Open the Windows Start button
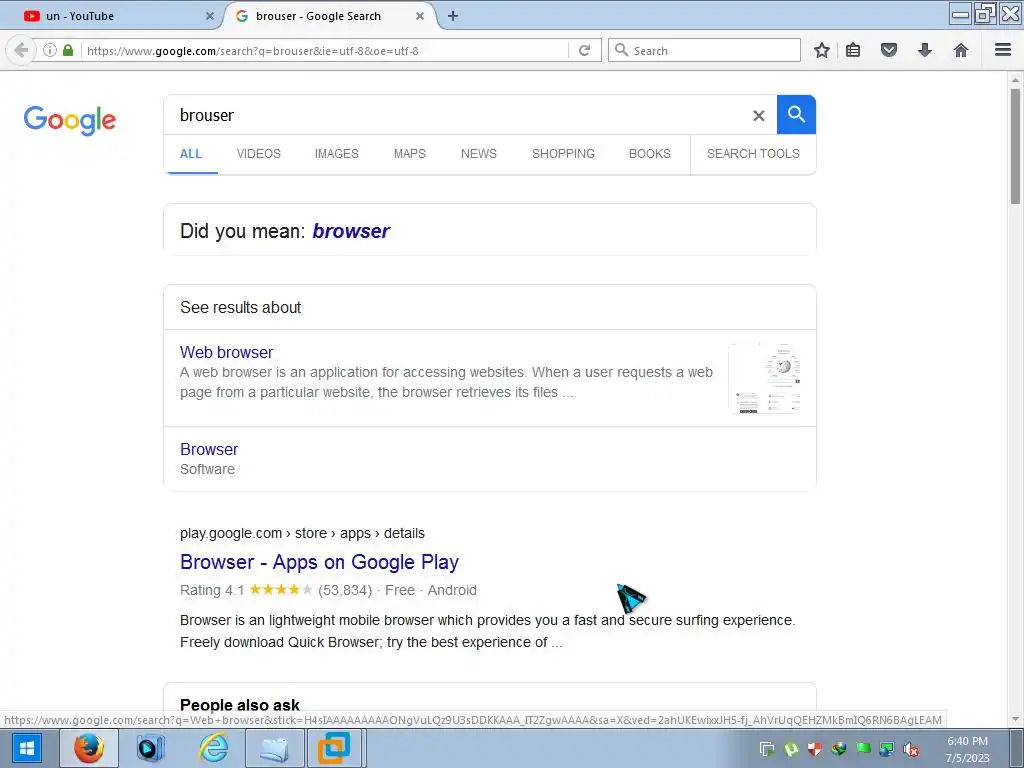The image size is (1024, 768). coord(27,748)
